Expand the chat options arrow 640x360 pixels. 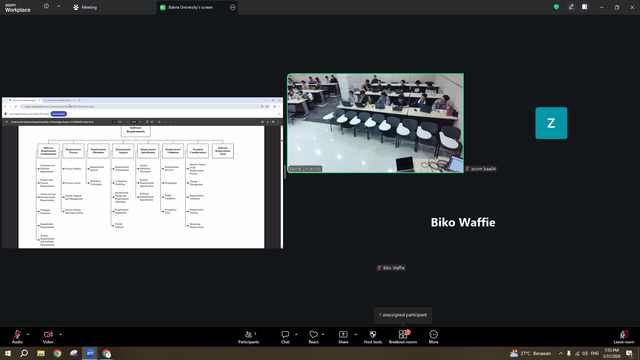tap(296, 334)
